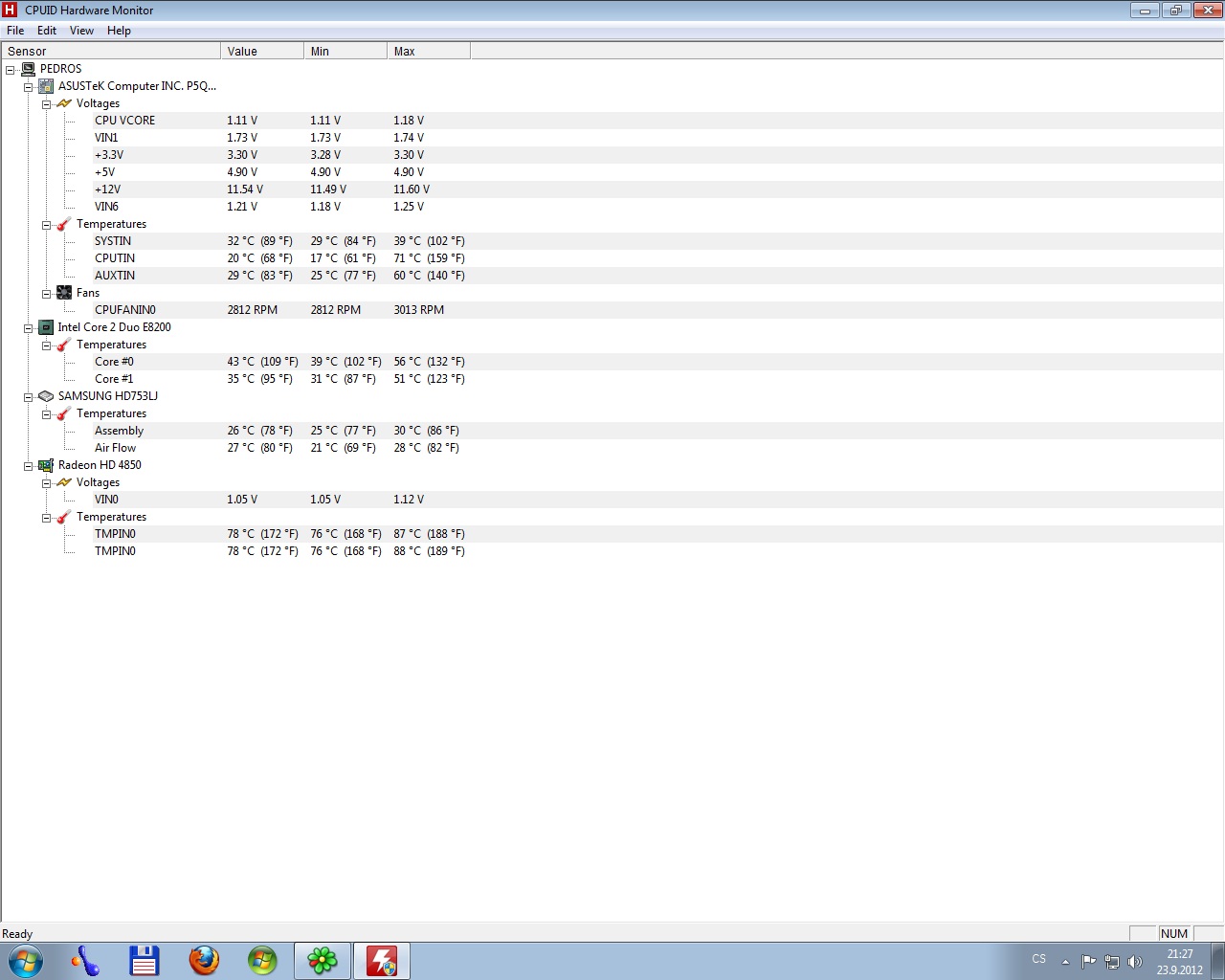This screenshot has width=1225, height=980.
Task: Open the blue molecule-shaped taskbar icon
Action: [85, 961]
